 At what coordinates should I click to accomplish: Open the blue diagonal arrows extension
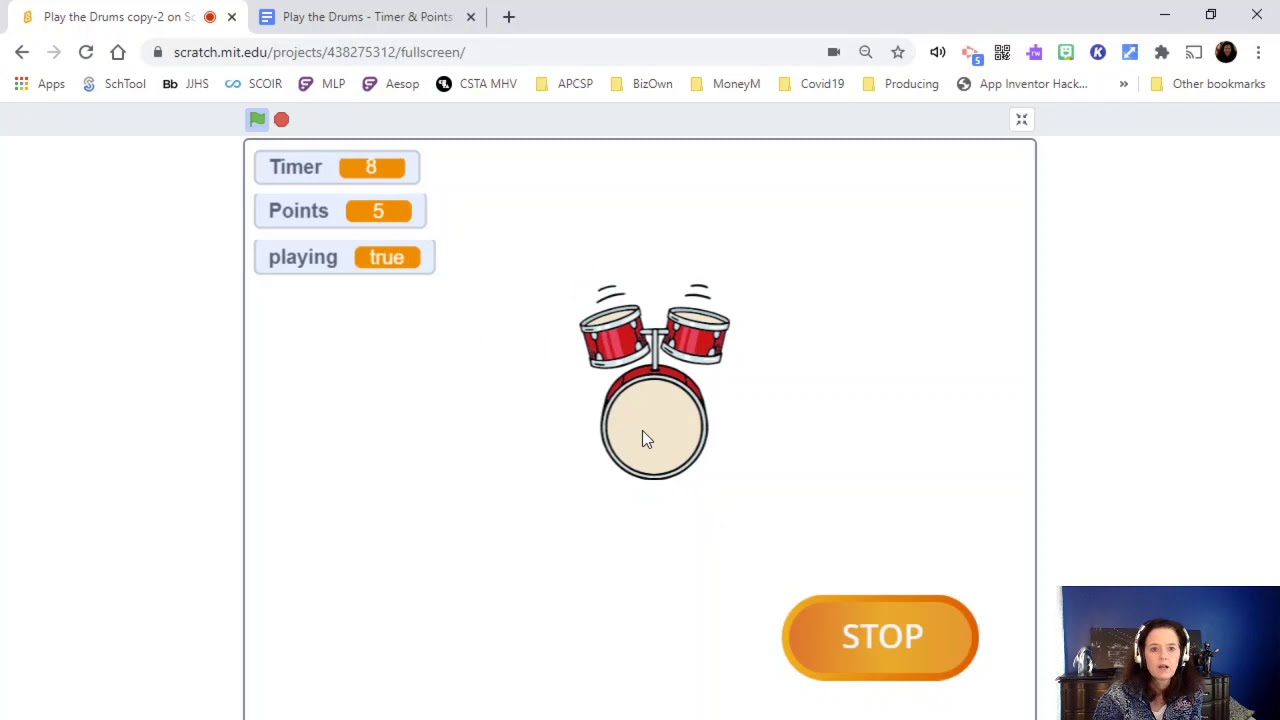(x=1130, y=52)
